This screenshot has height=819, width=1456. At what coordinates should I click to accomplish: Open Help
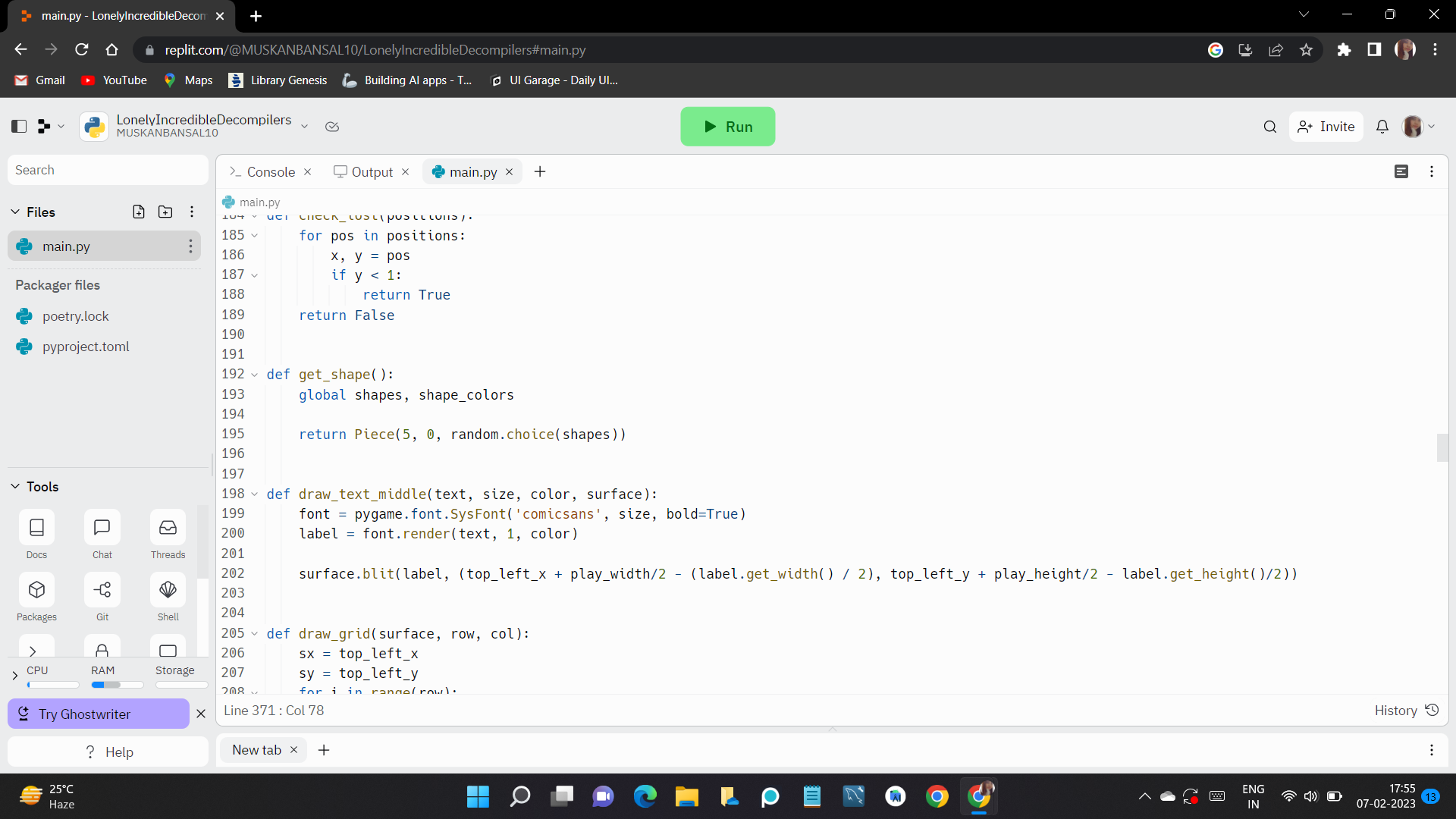click(108, 752)
